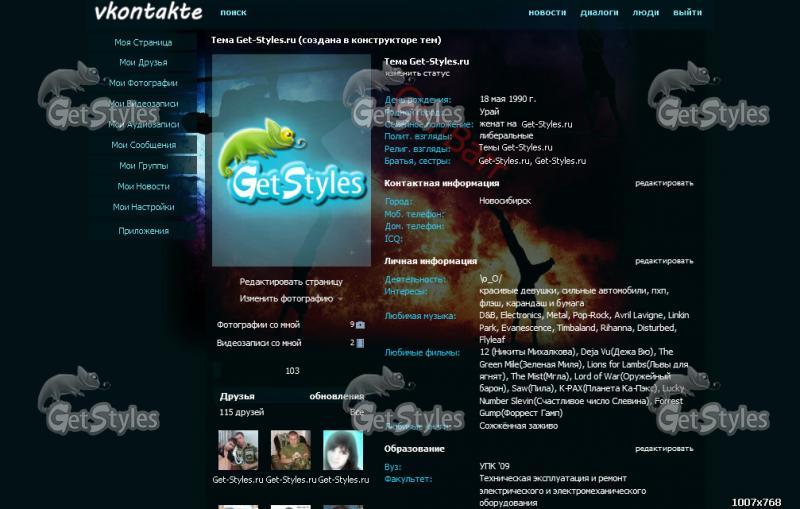
Task: Open Моя Страница in sidebar
Action: [143, 42]
